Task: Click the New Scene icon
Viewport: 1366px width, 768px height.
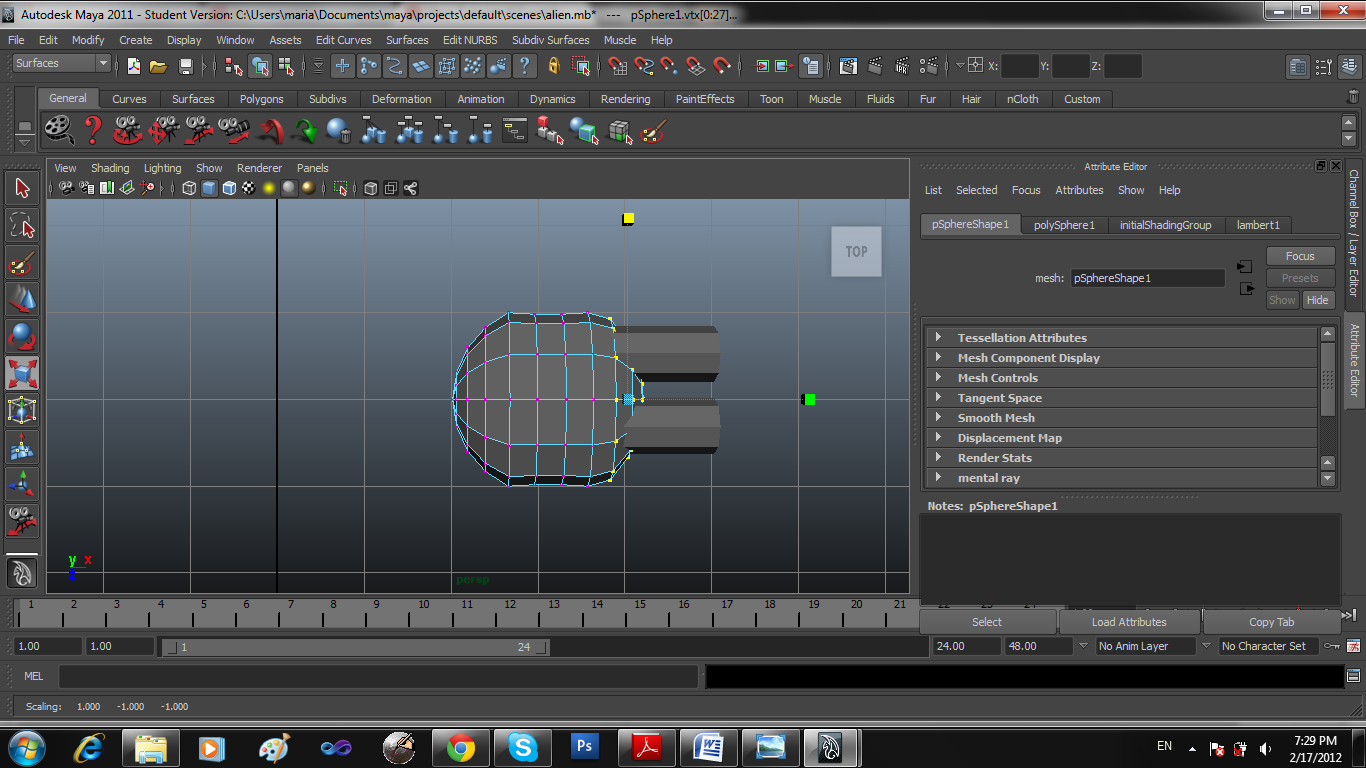Action: pos(134,66)
